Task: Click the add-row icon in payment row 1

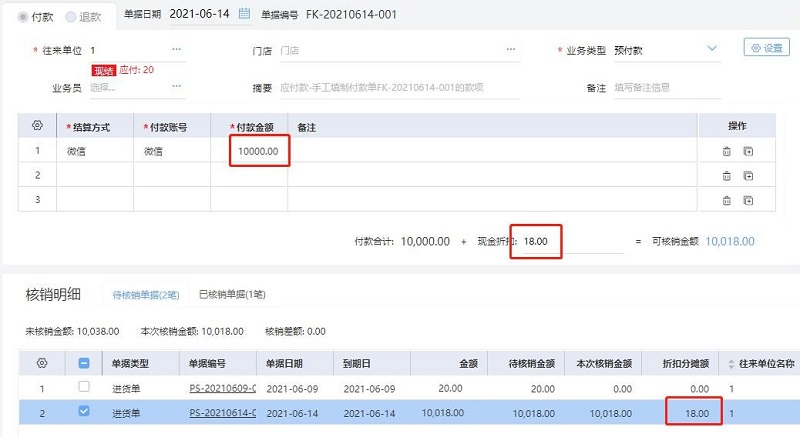Action: [x=747, y=151]
